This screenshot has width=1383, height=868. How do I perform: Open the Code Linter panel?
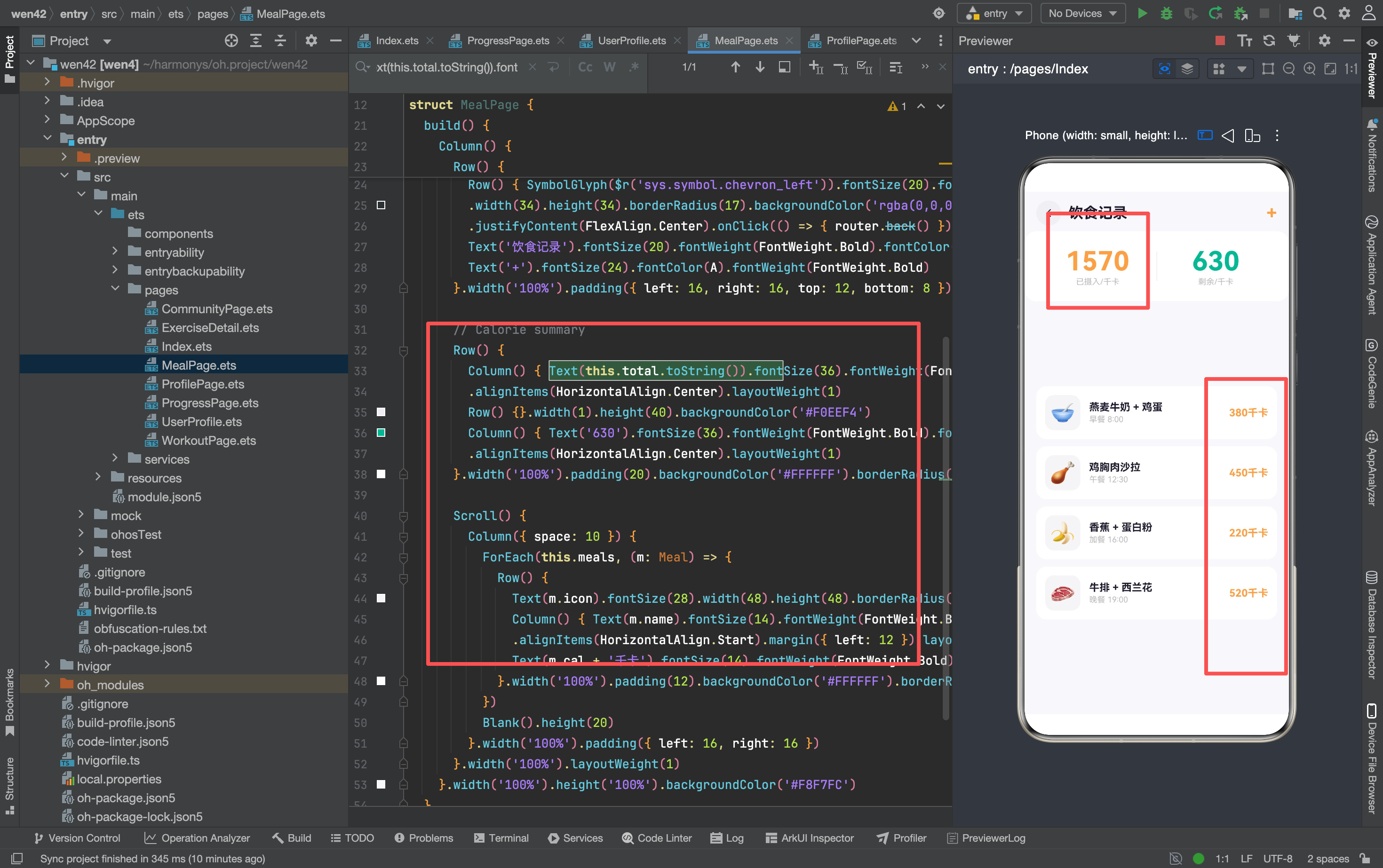click(x=657, y=838)
